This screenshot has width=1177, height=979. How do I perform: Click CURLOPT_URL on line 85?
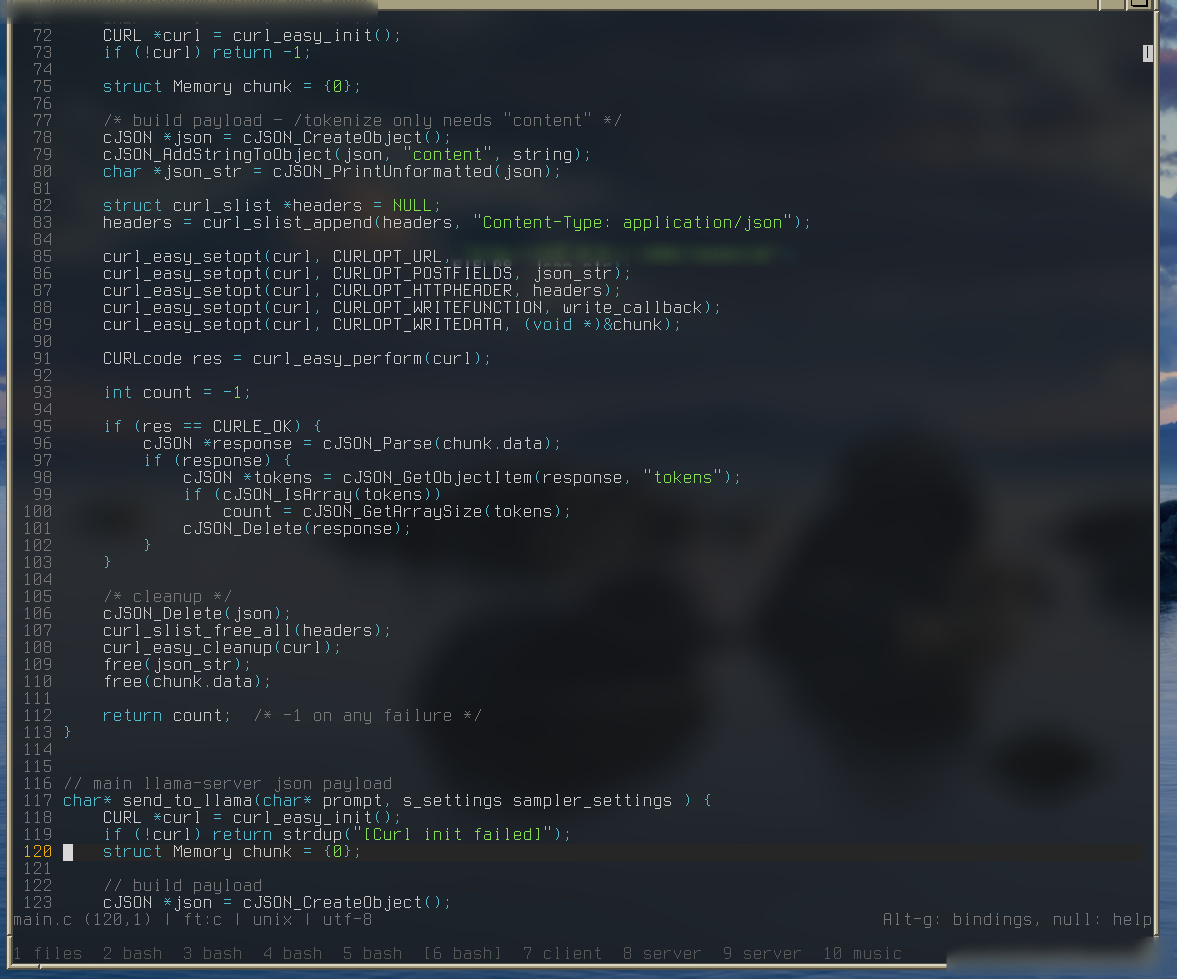point(387,257)
